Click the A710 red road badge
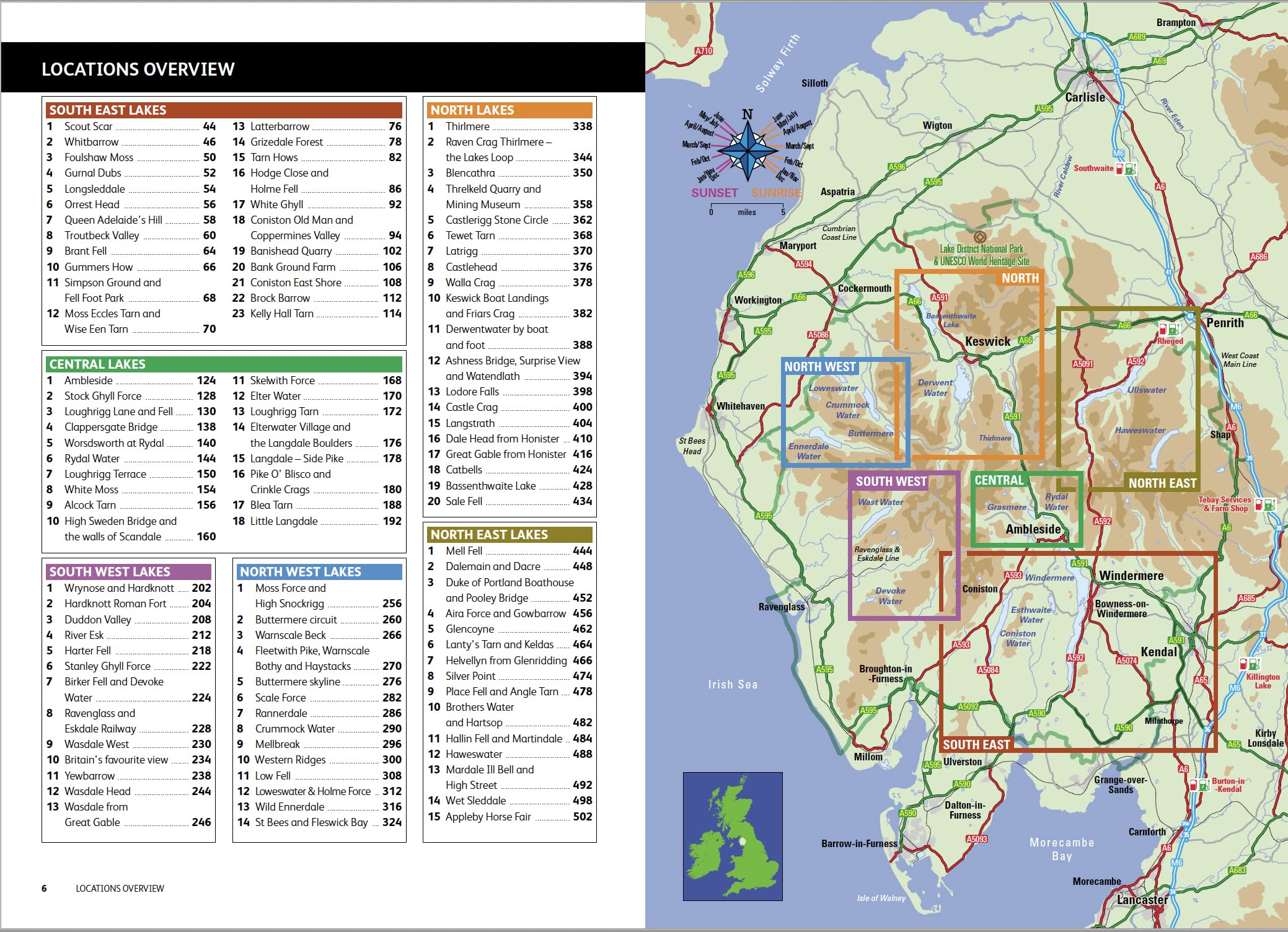The image size is (1288, 932). tap(704, 51)
